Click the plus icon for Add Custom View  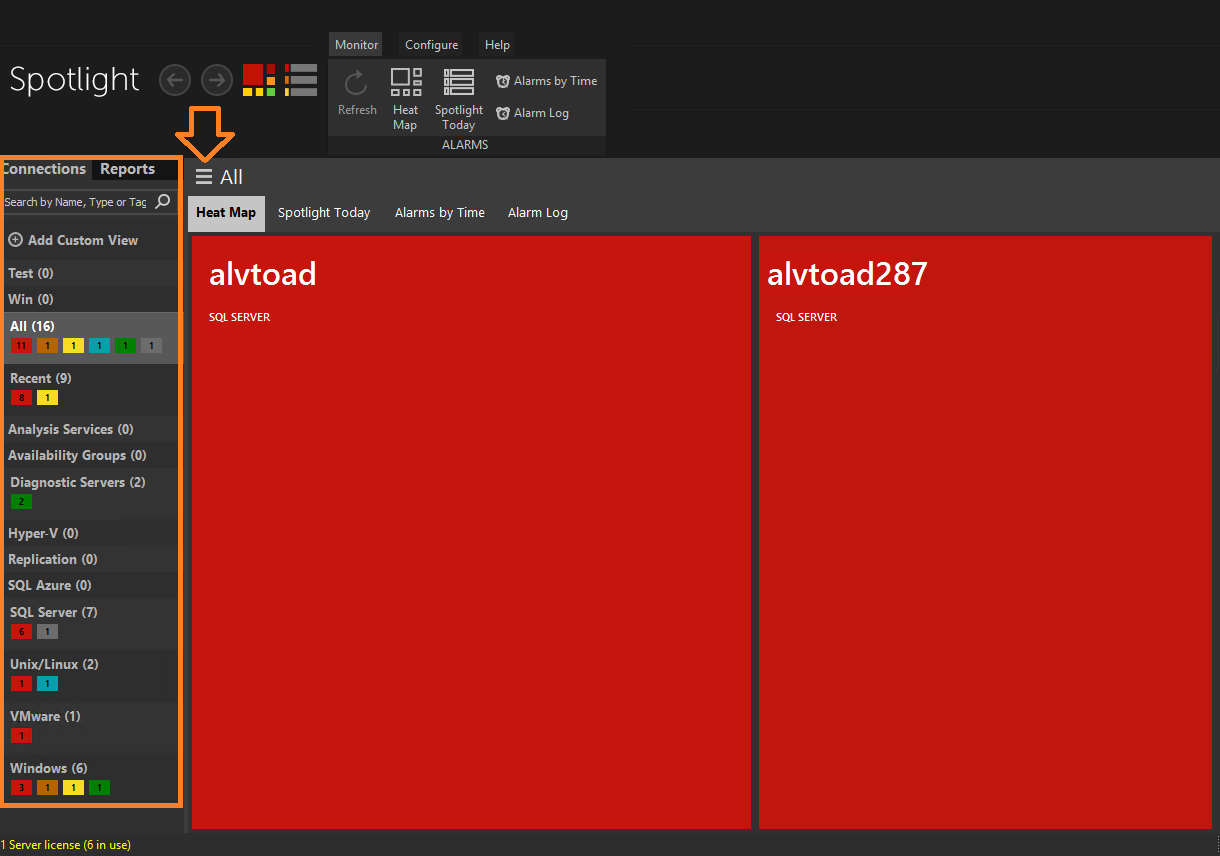point(15,240)
